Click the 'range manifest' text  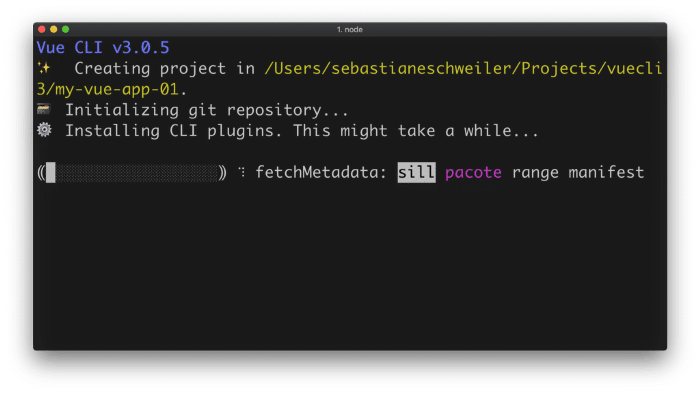[x=578, y=172]
